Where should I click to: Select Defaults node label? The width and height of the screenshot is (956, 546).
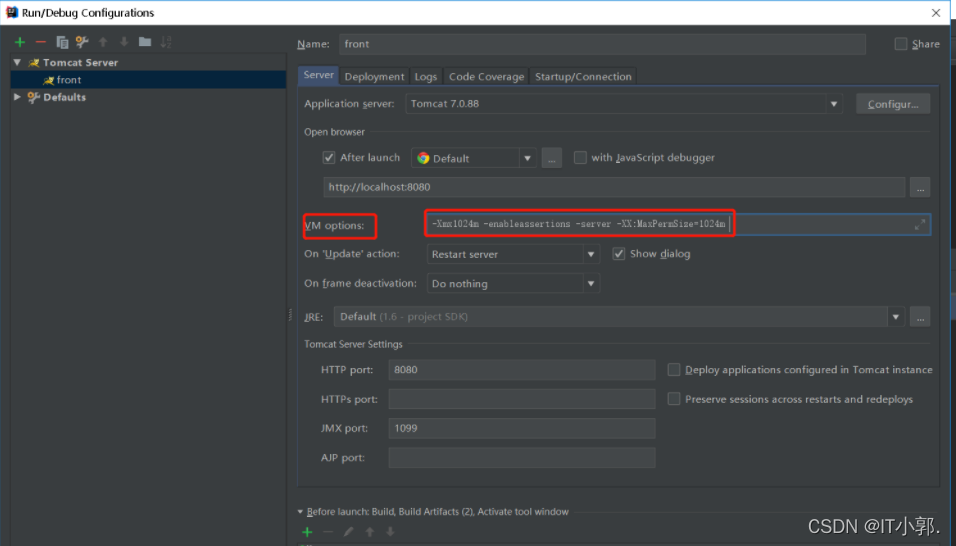pyautogui.click(x=65, y=97)
